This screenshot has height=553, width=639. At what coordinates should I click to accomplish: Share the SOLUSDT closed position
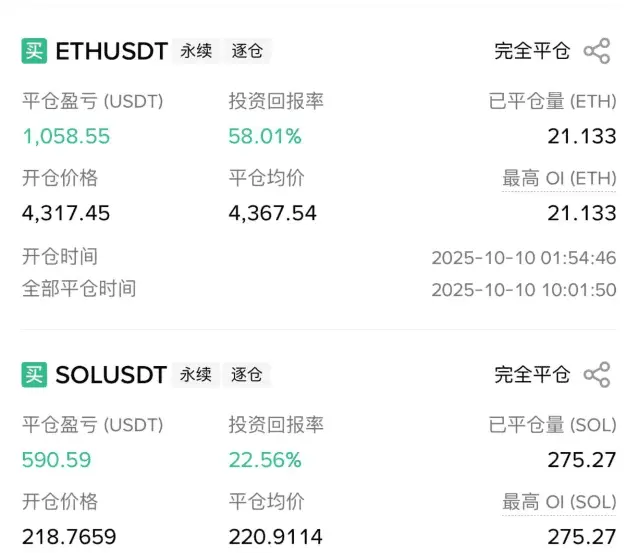(597, 375)
